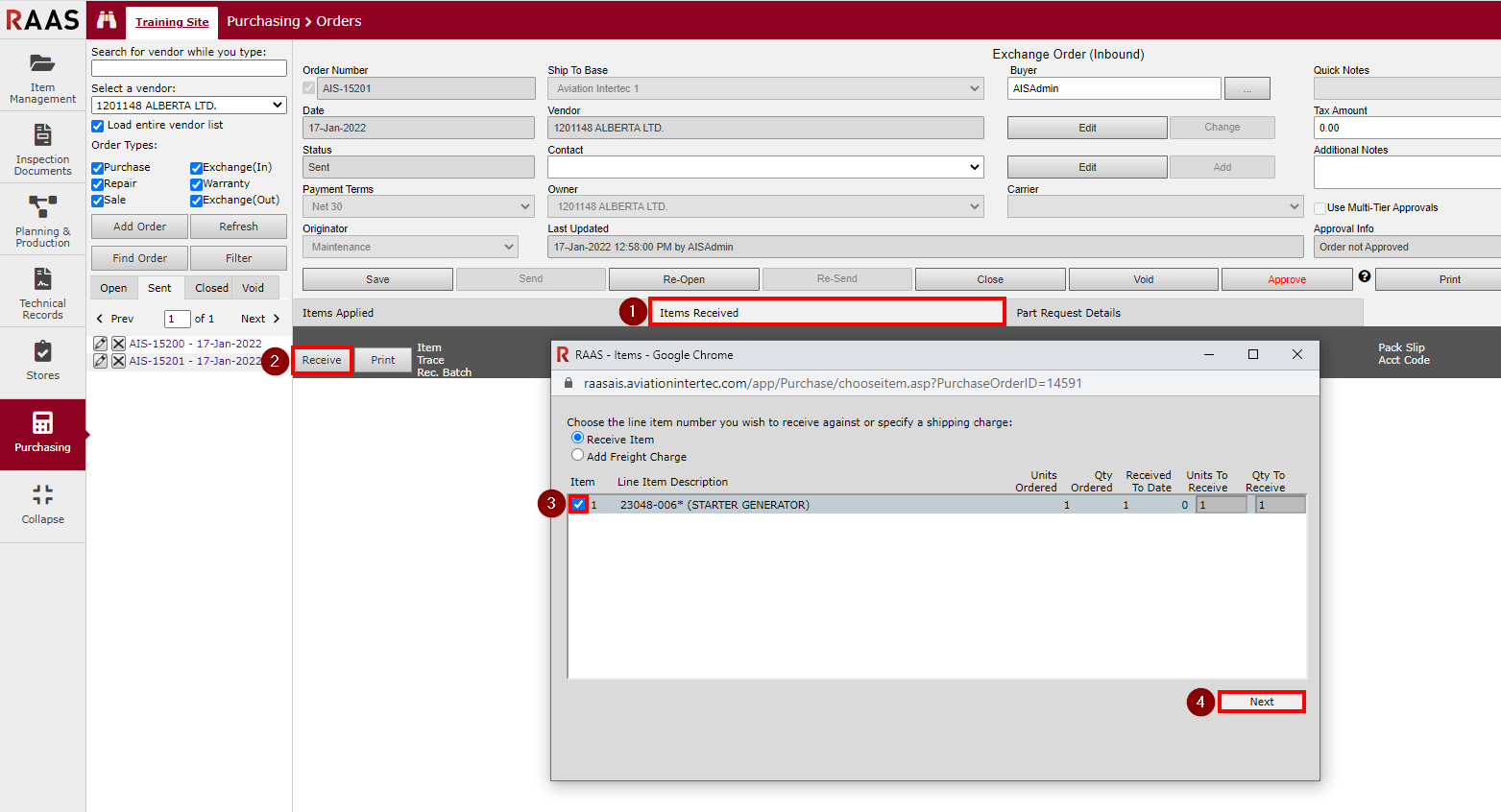Click the help question mark beside Approve

click(x=1364, y=276)
